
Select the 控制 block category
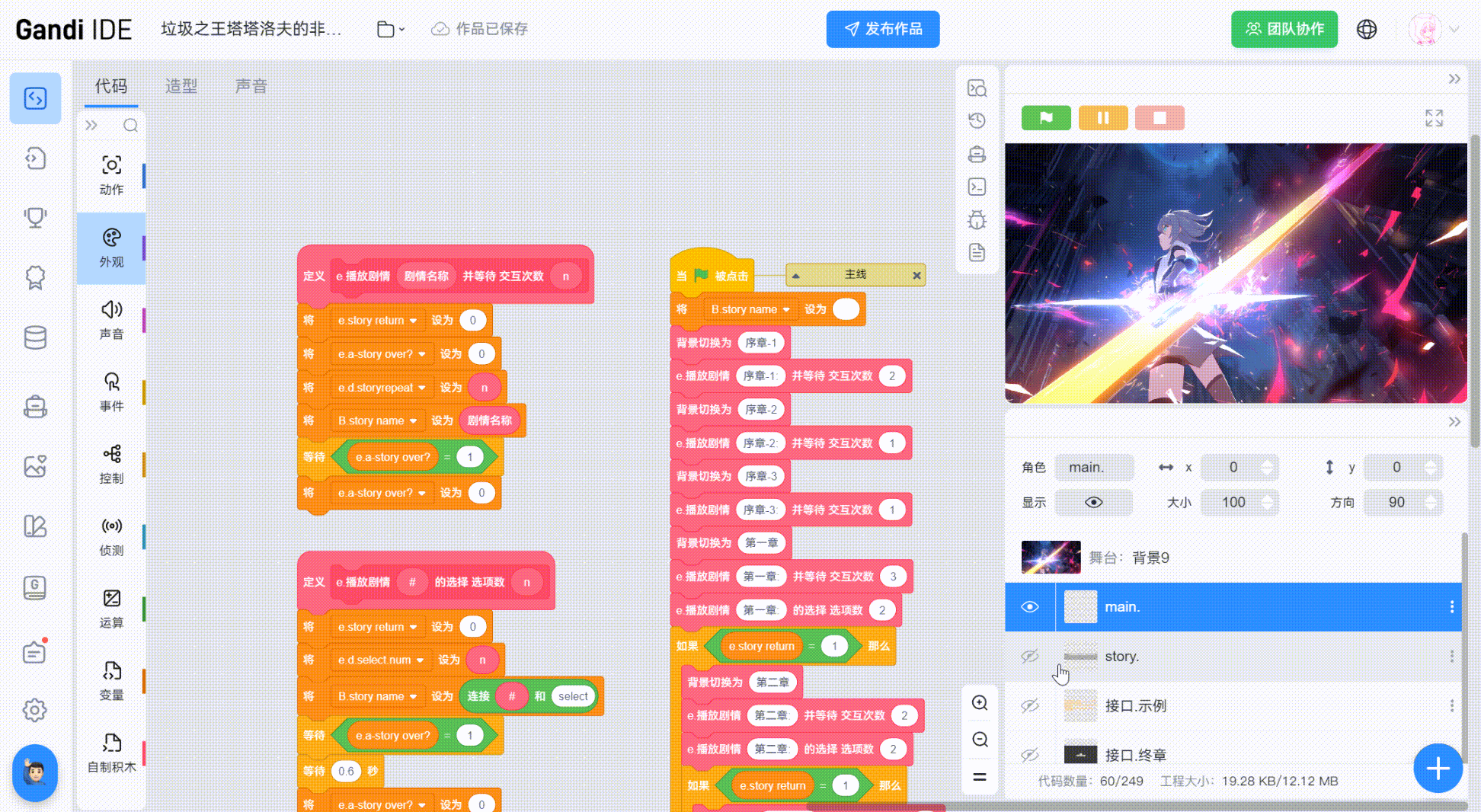(111, 465)
